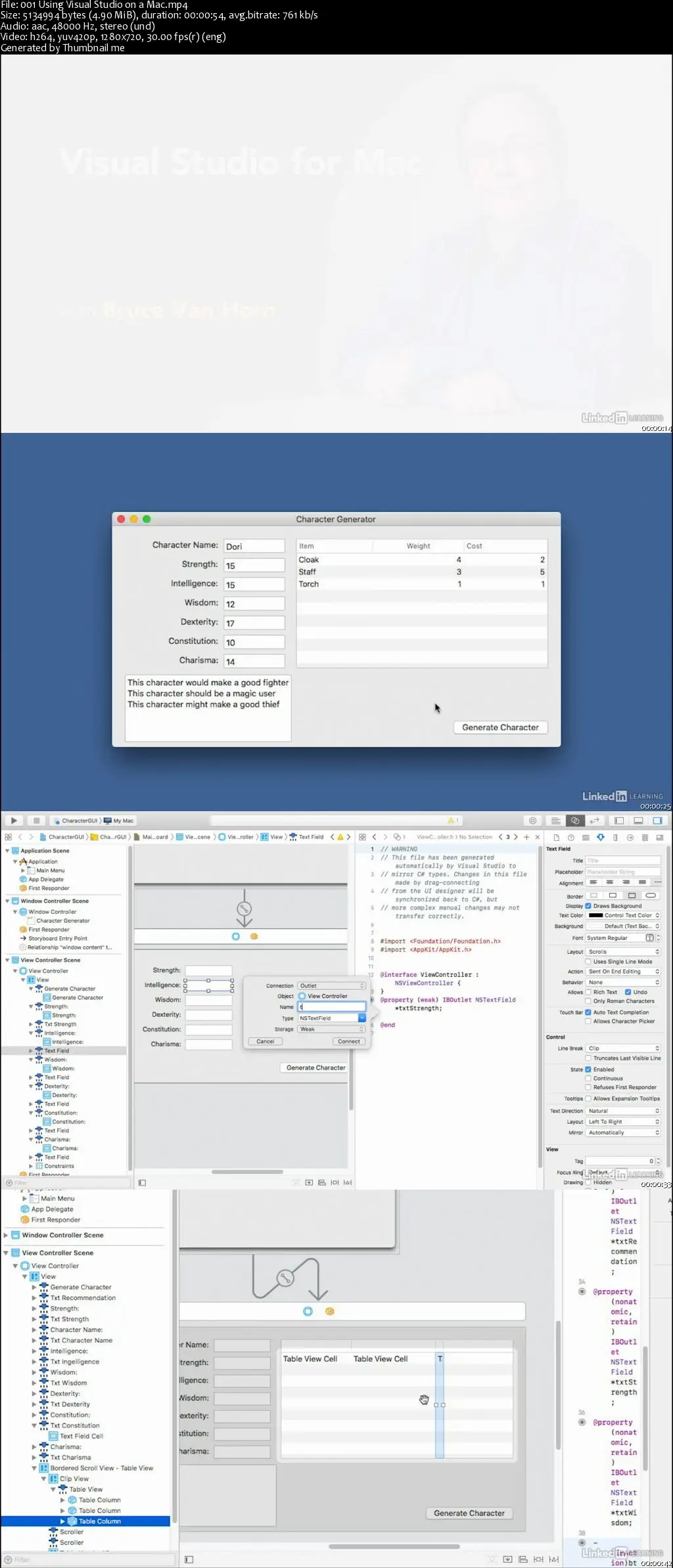Close the assistant editor pane

(x=538, y=837)
